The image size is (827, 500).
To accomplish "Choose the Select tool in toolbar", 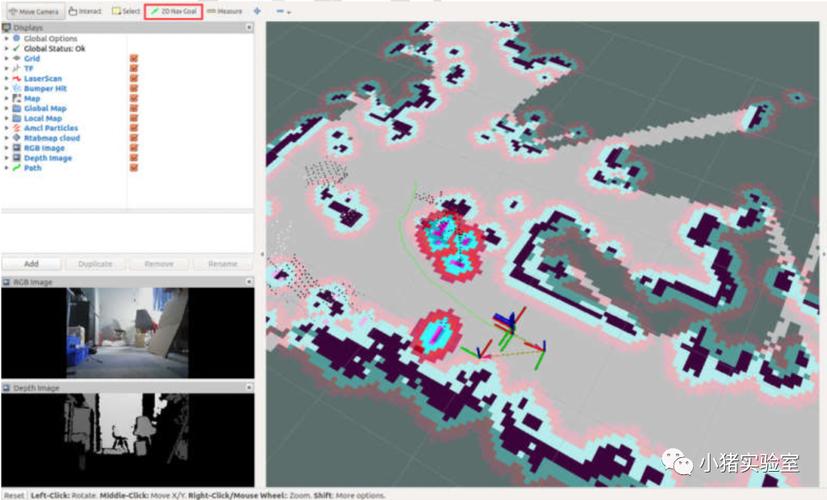I will pyautogui.click(x=126, y=12).
